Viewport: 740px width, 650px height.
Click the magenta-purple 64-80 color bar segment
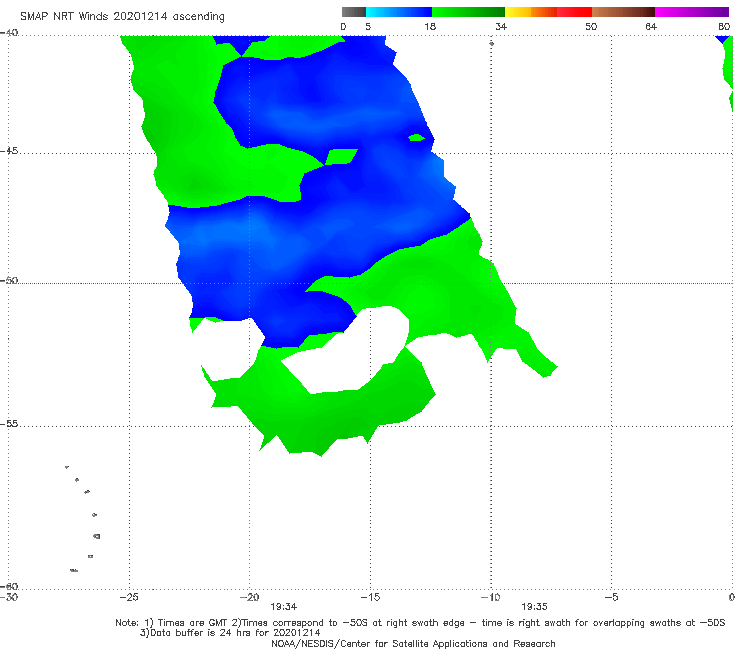coord(692,12)
